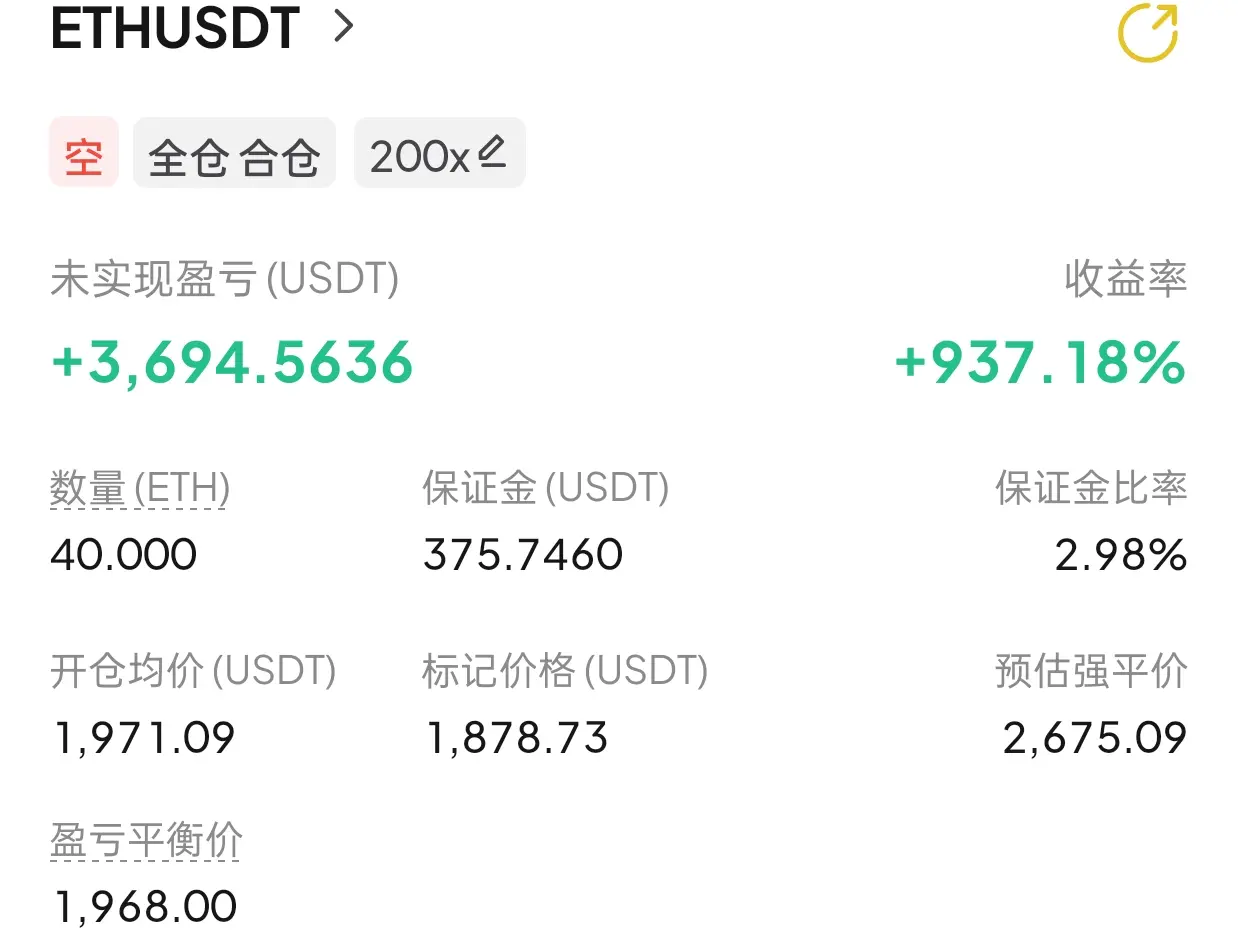1238x945 pixels.
Task: Open the 200x leverage selector
Action: tap(439, 152)
